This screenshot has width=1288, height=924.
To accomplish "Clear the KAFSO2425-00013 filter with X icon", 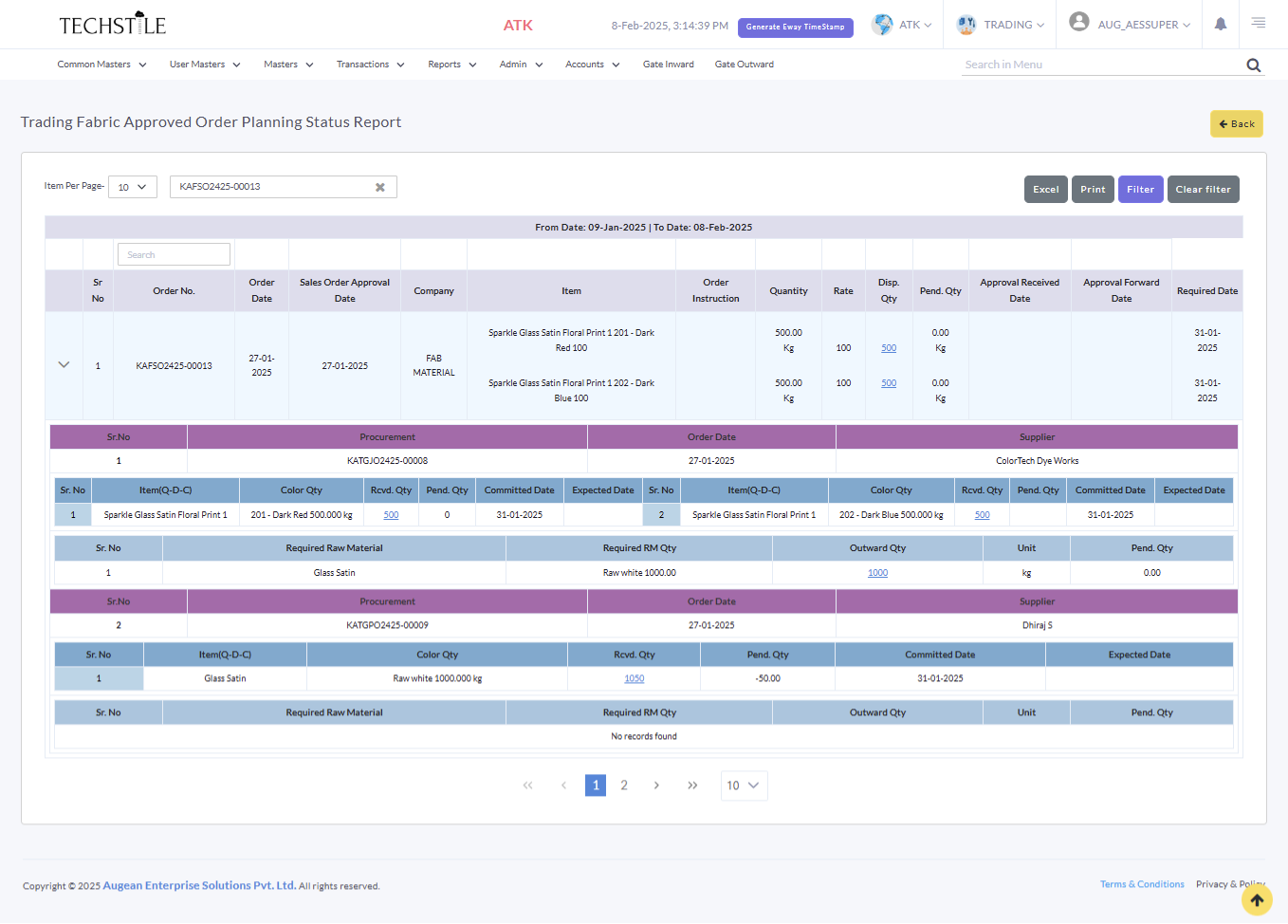I will [x=380, y=188].
